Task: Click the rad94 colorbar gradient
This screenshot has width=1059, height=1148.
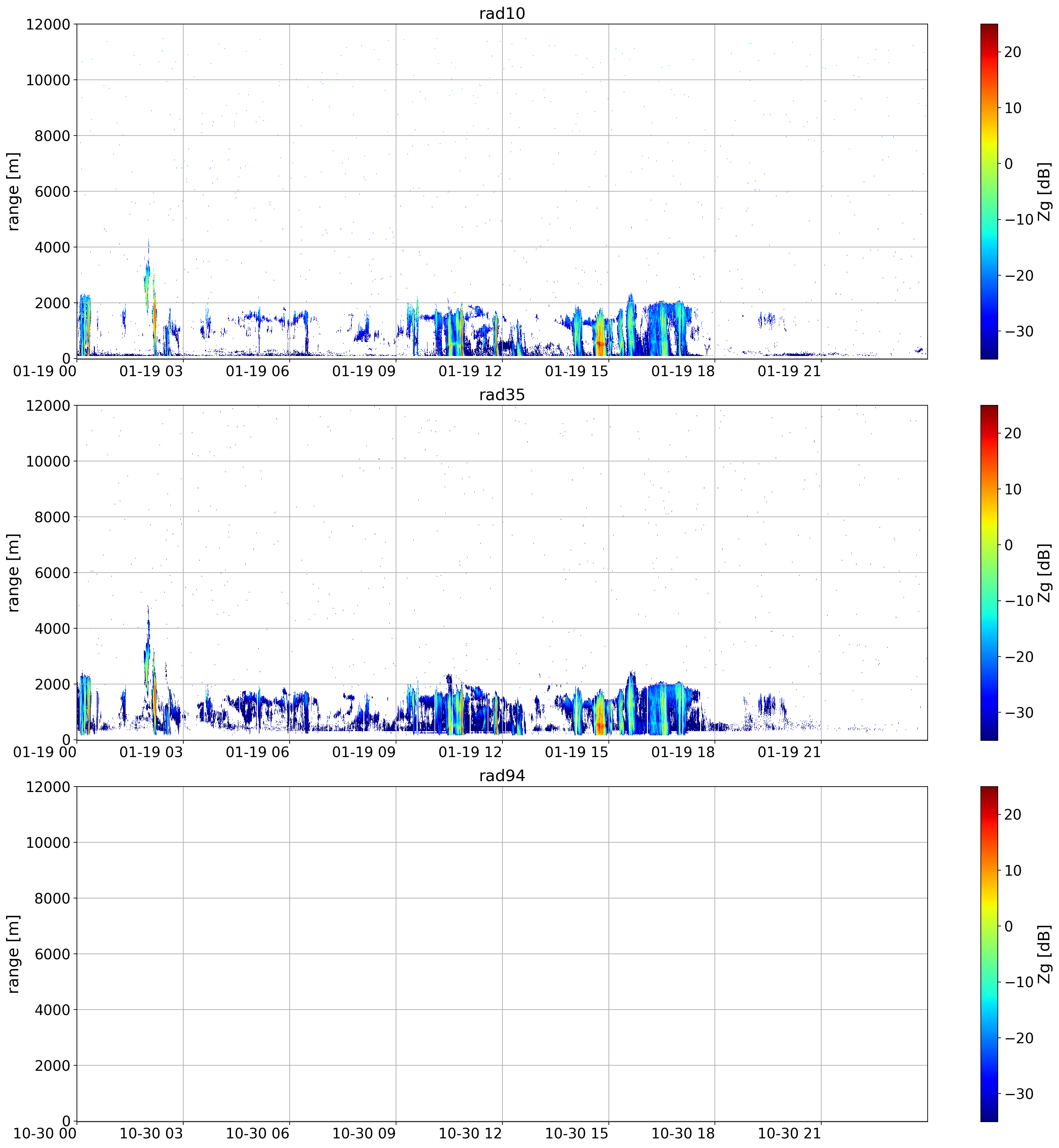Action: click(989, 954)
